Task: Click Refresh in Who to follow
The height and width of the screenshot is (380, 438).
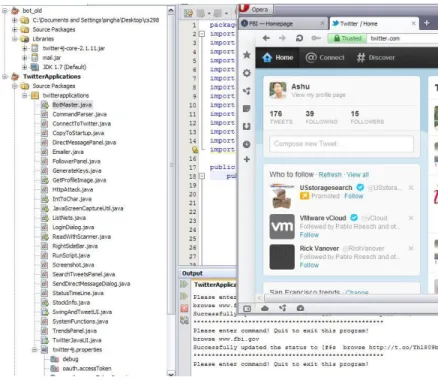Action: (x=330, y=175)
